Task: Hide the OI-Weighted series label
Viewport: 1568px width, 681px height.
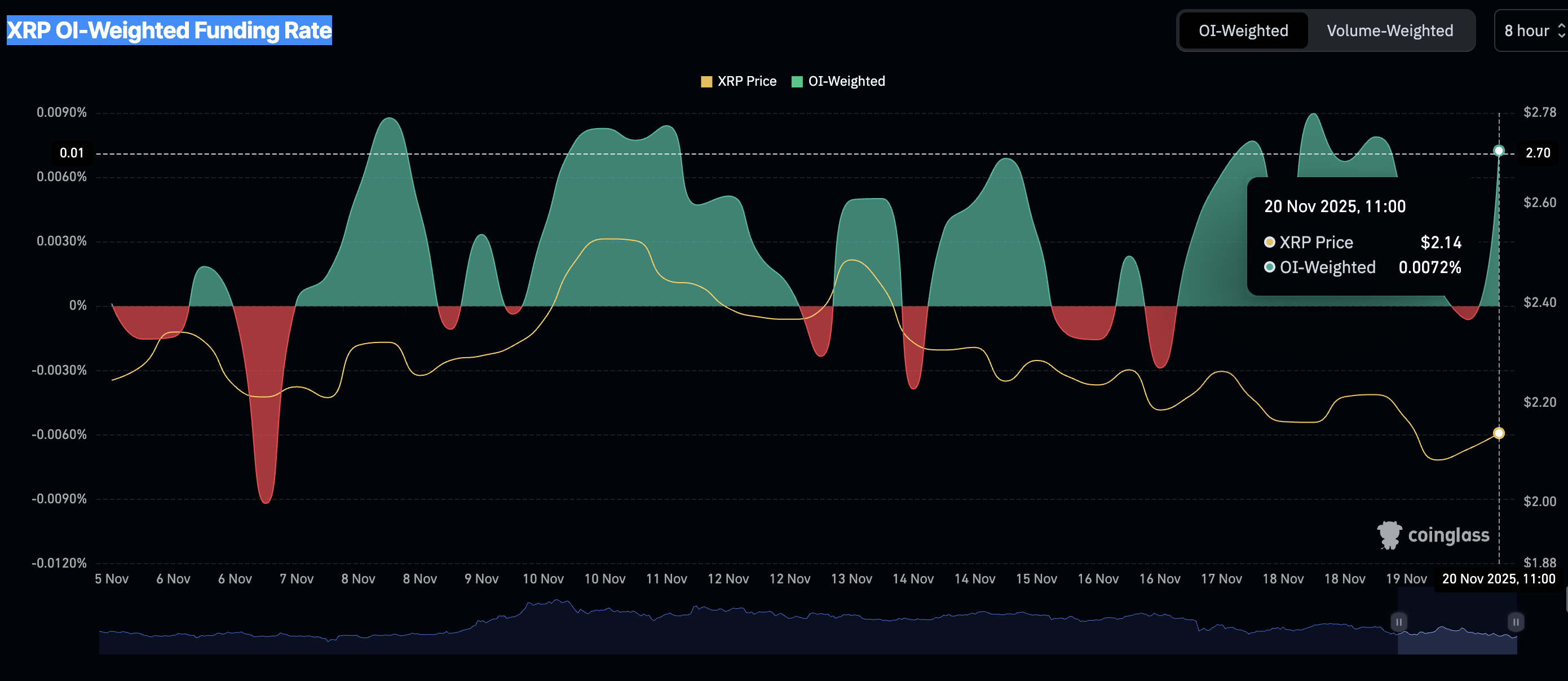Action: click(846, 82)
